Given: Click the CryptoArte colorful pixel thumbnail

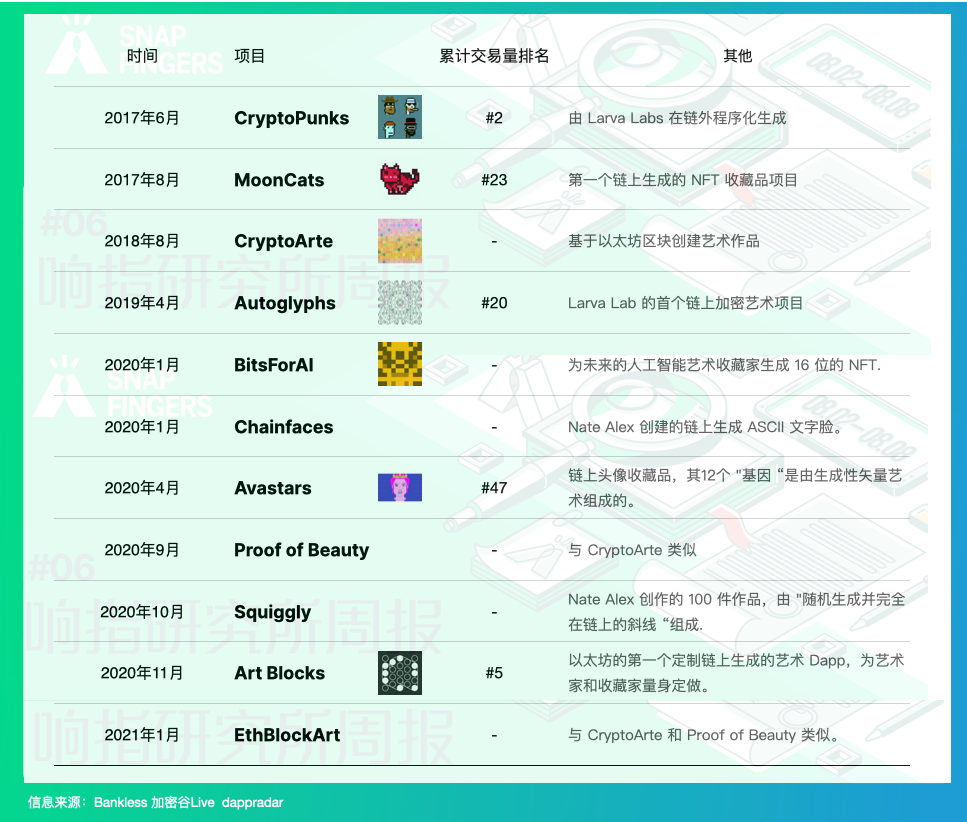Looking at the screenshot, I should point(400,240).
